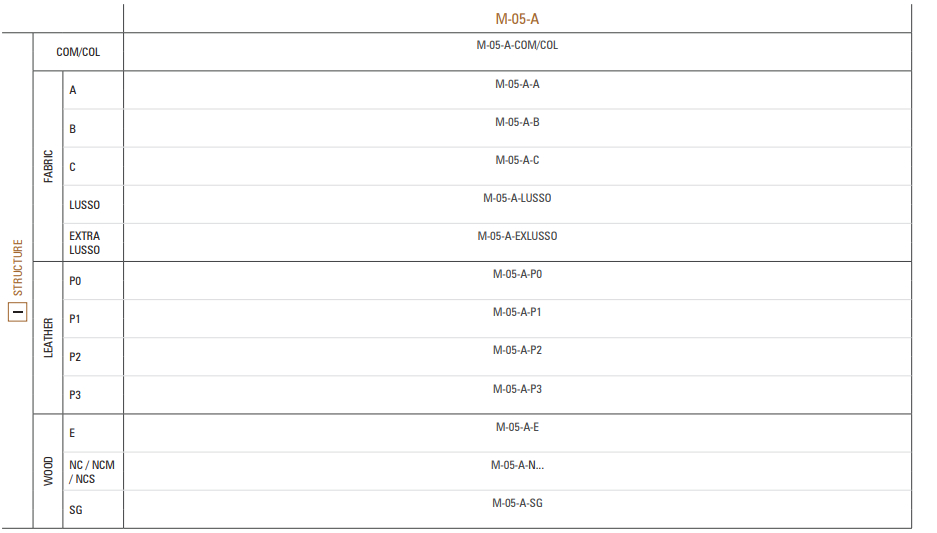The width and height of the screenshot is (937, 533).
Task: Select leather code M-05-A-P1
Action: 517,313
